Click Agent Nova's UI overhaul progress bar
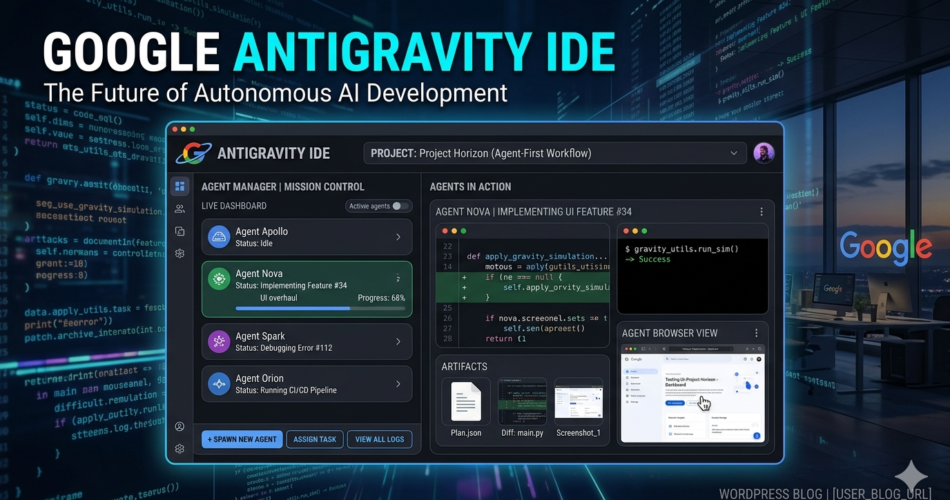Viewport: 950px width, 500px height. [x=306, y=309]
